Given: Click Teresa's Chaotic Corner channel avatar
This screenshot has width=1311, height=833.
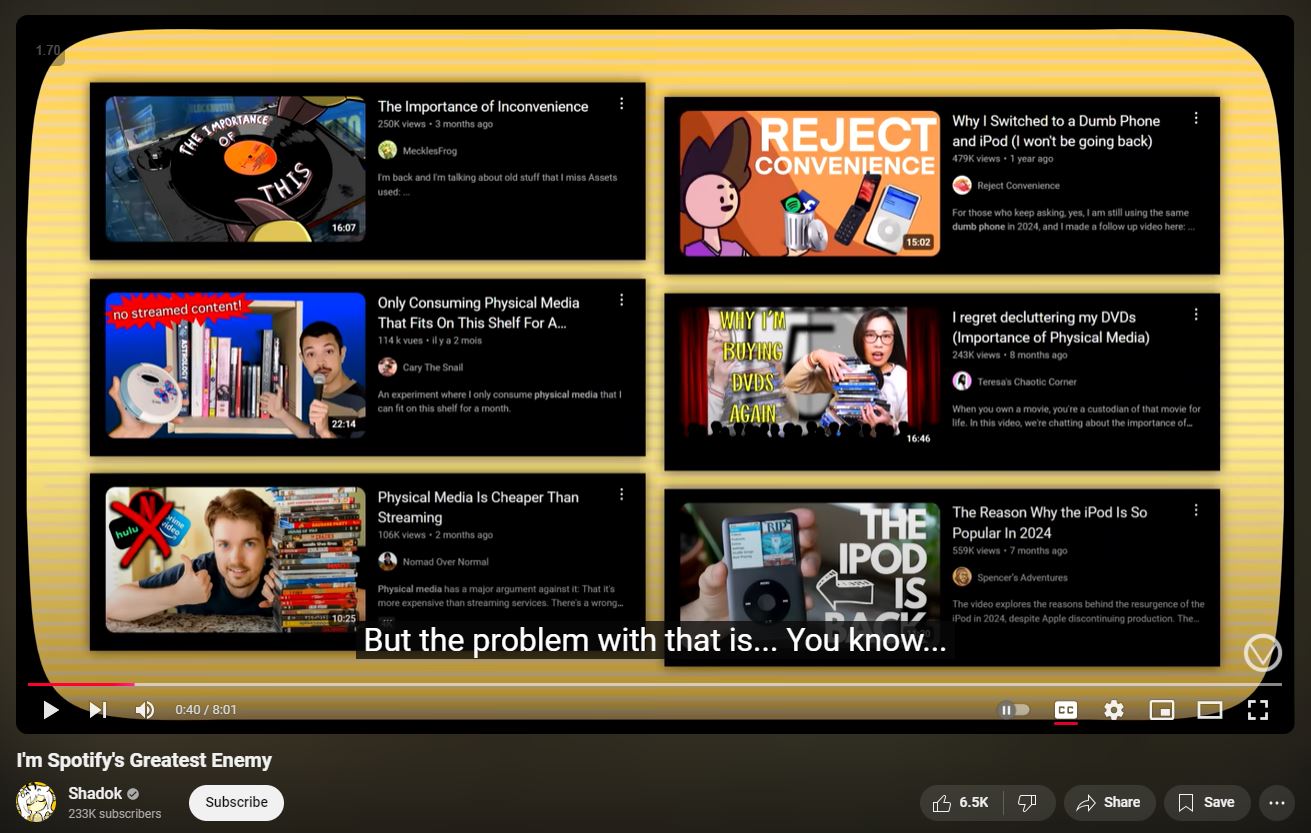Looking at the screenshot, I should 962,381.
